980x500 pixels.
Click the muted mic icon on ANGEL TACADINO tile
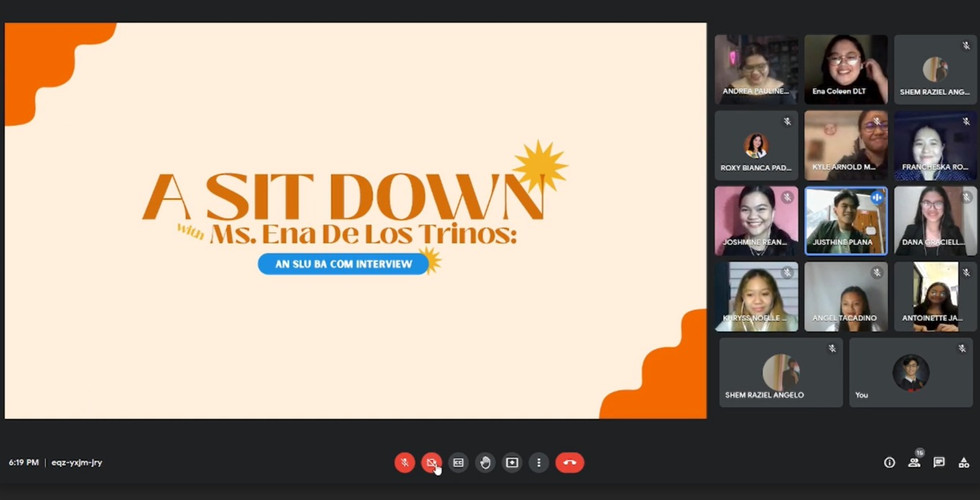coord(877,272)
